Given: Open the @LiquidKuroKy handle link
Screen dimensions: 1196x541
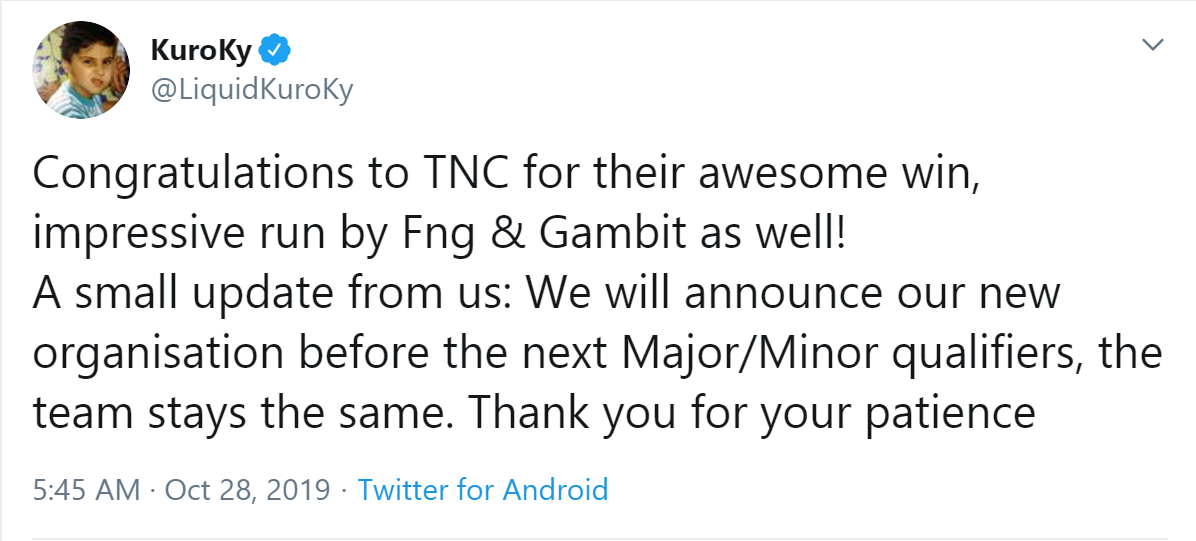Looking at the screenshot, I should click(251, 89).
